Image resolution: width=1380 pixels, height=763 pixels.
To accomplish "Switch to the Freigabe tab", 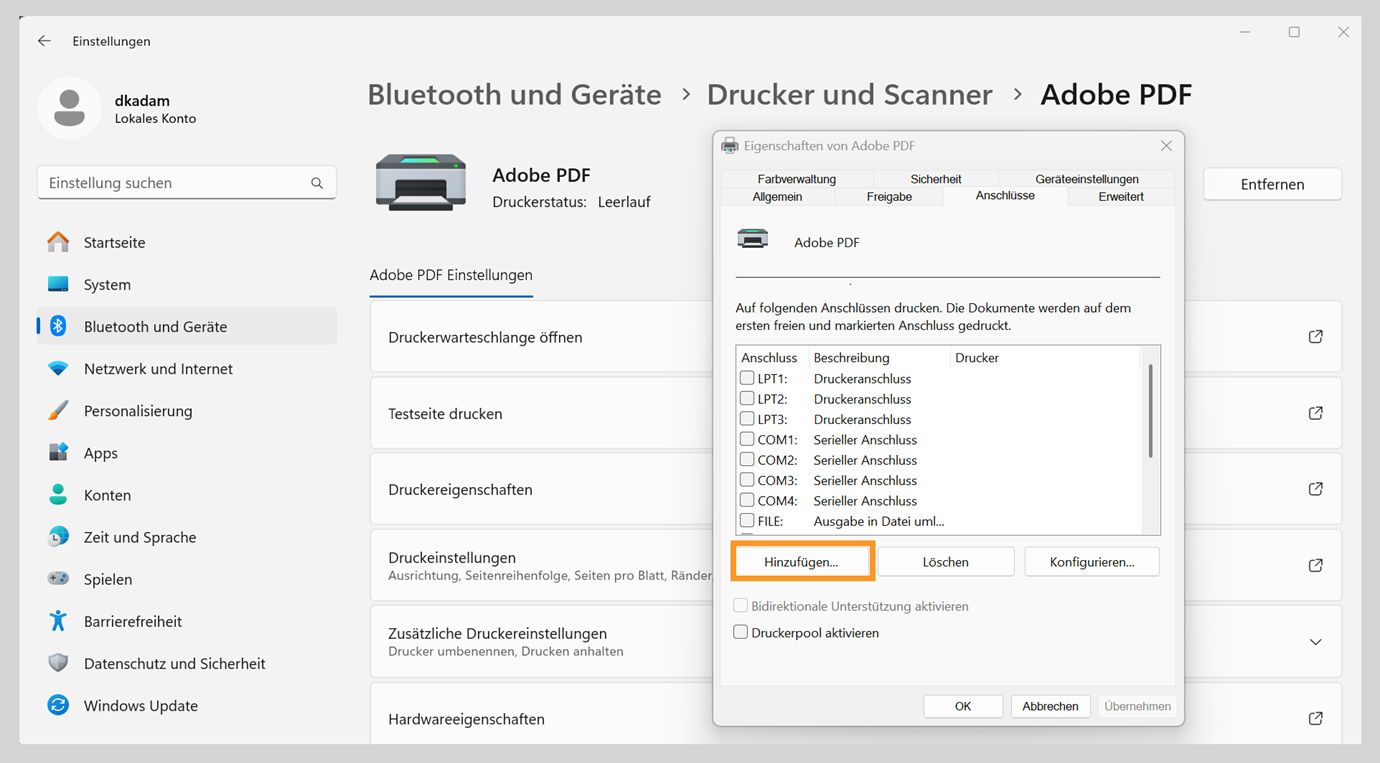I will point(889,196).
